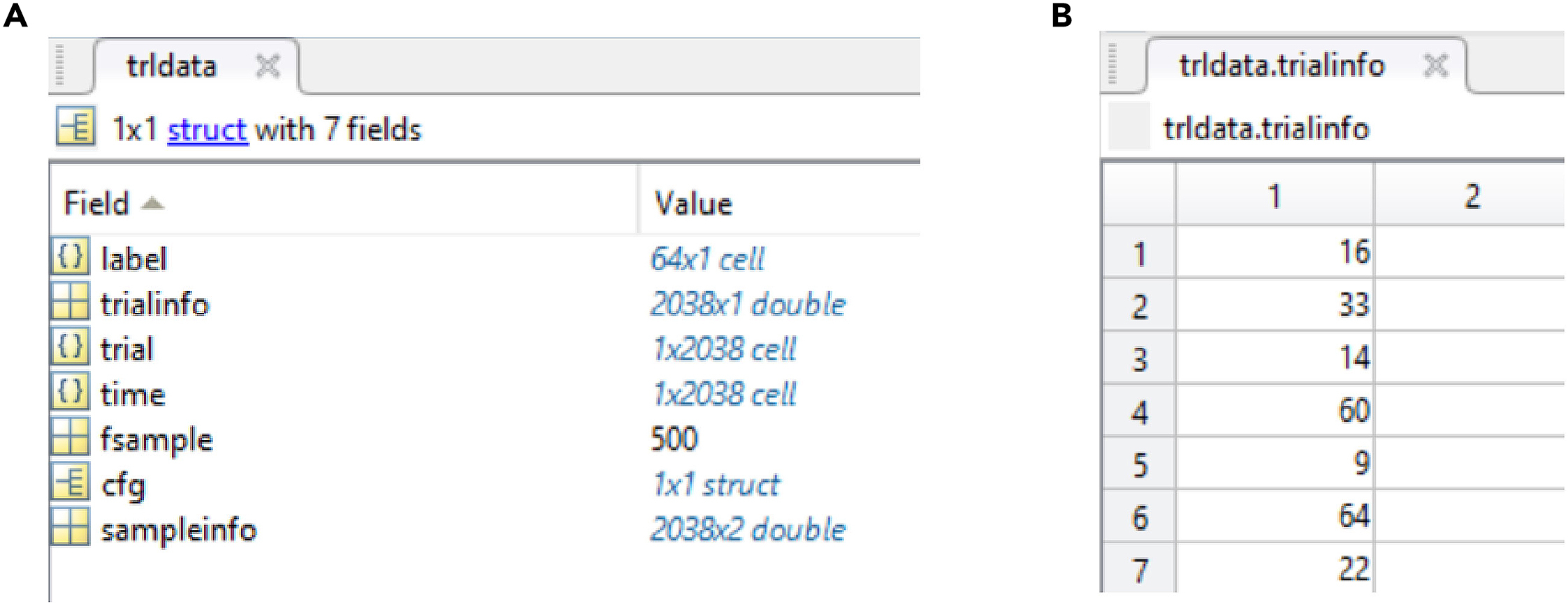Viewport: 1568px width, 604px height.
Task: Click the cell containing value 60
Action: [1275, 410]
